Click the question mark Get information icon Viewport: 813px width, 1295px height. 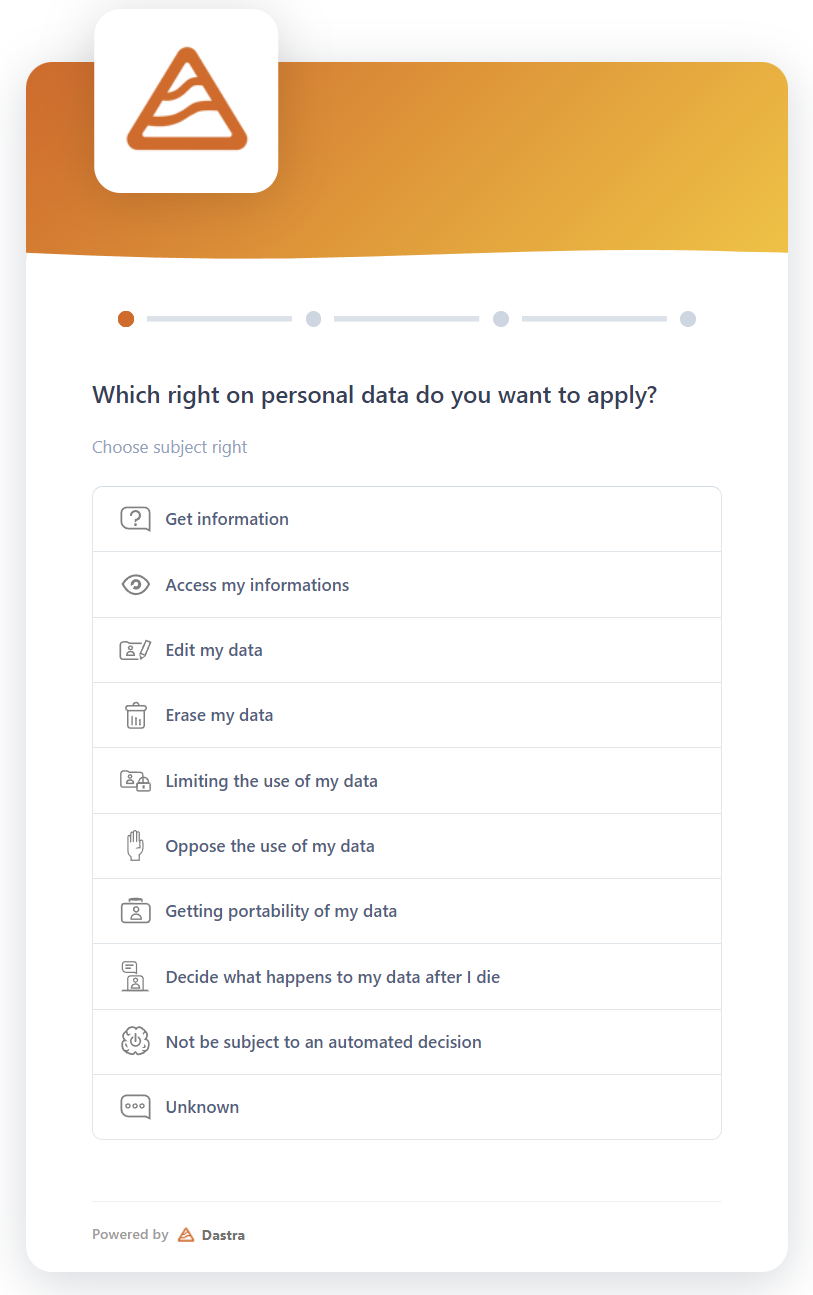tap(135, 519)
